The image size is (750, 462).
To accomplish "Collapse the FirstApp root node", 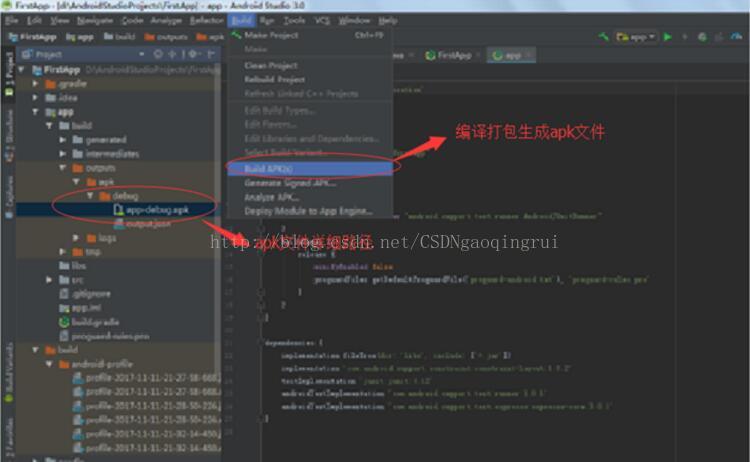I will [21, 70].
